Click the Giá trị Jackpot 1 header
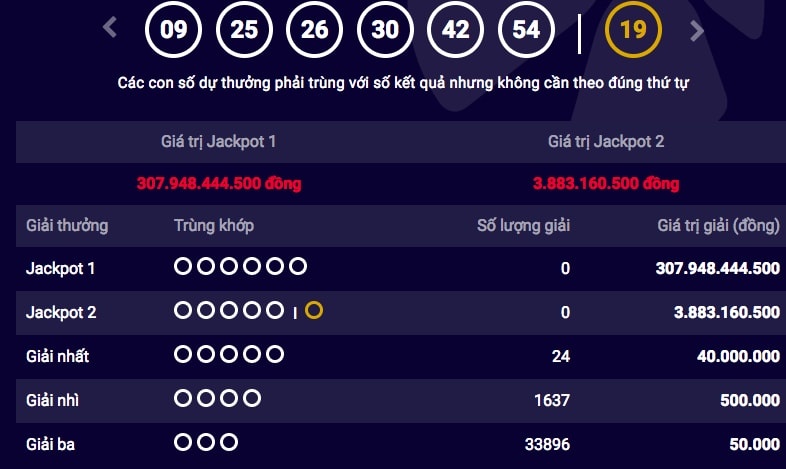 pos(218,142)
